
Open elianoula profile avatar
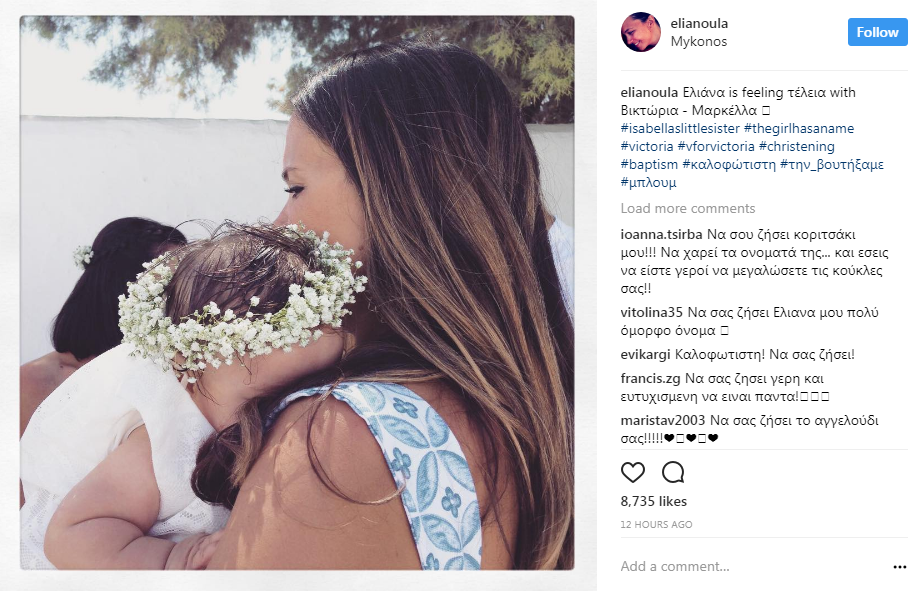[x=641, y=32]
